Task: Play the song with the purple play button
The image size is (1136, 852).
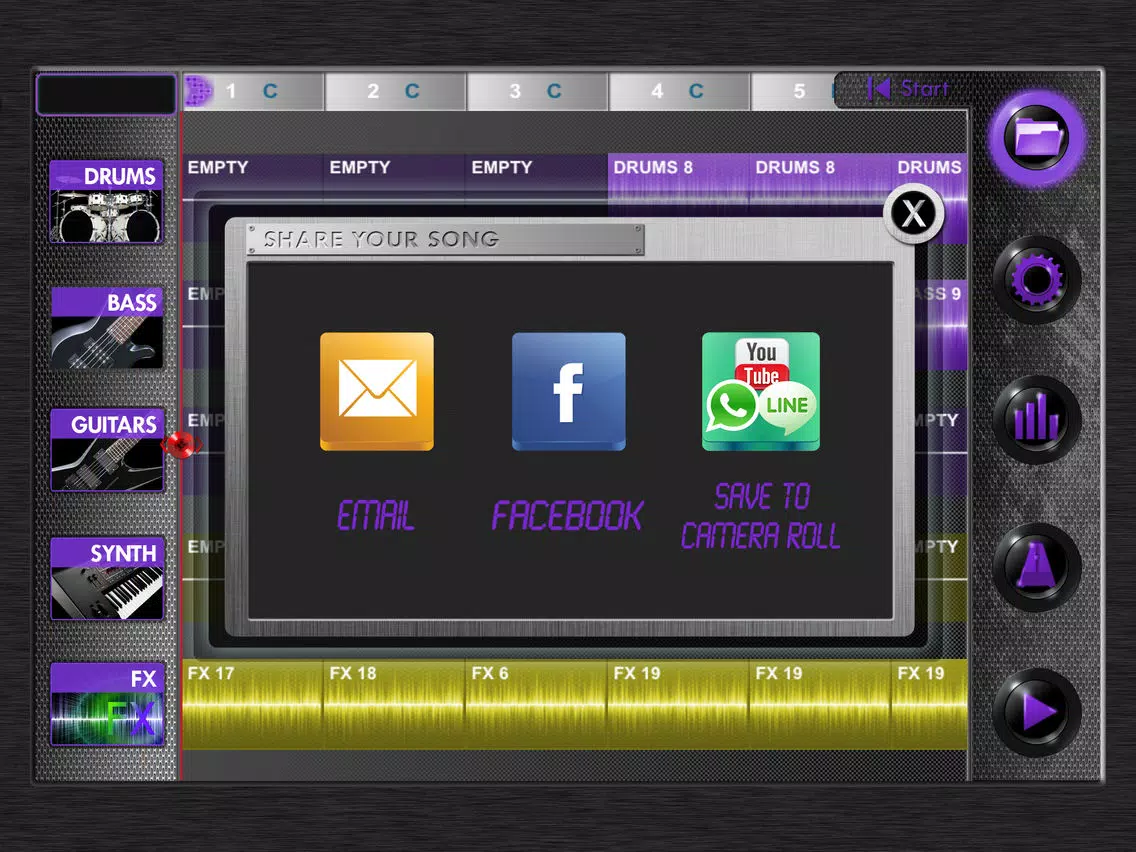Action: pos(1037,712)
